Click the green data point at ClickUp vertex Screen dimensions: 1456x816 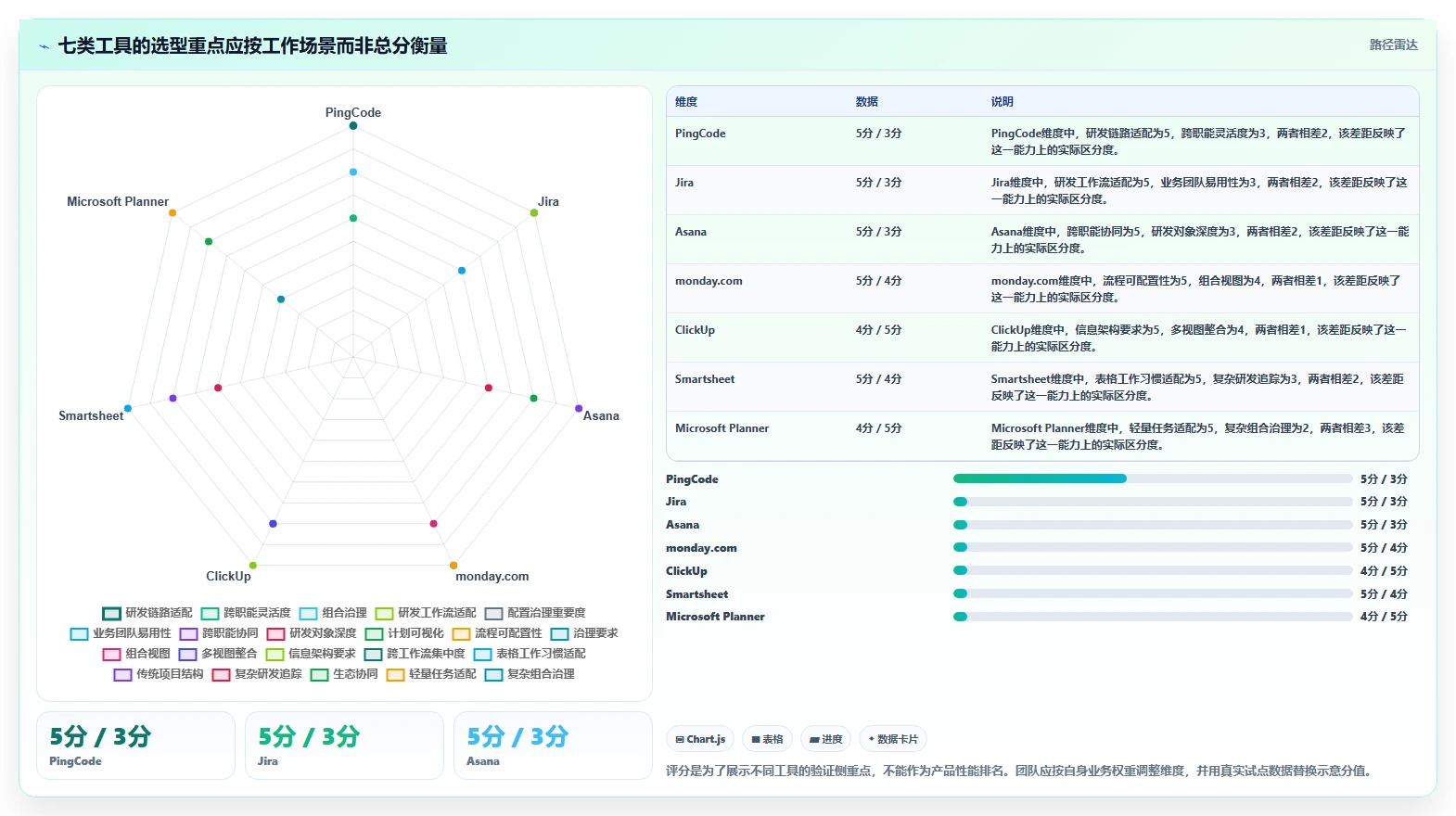pos(253,566)
